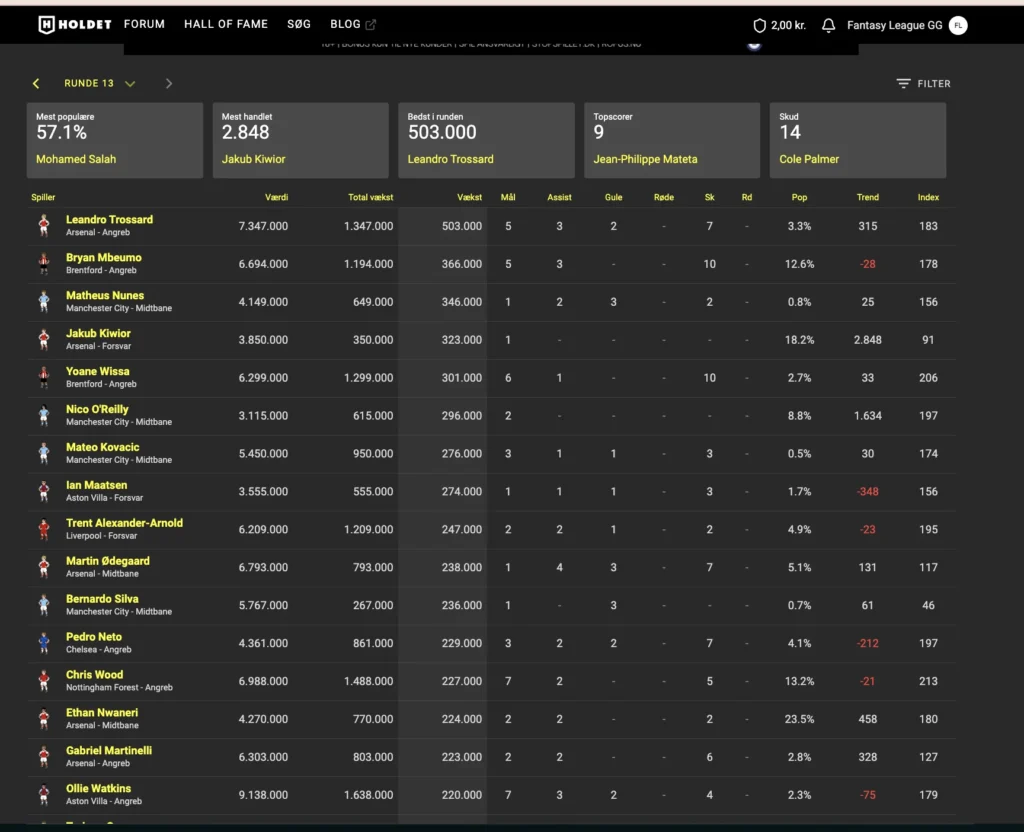This screenshot has height=832, width=1024.
Task: Click the Filter lines icon
Action: pos(903,84)
